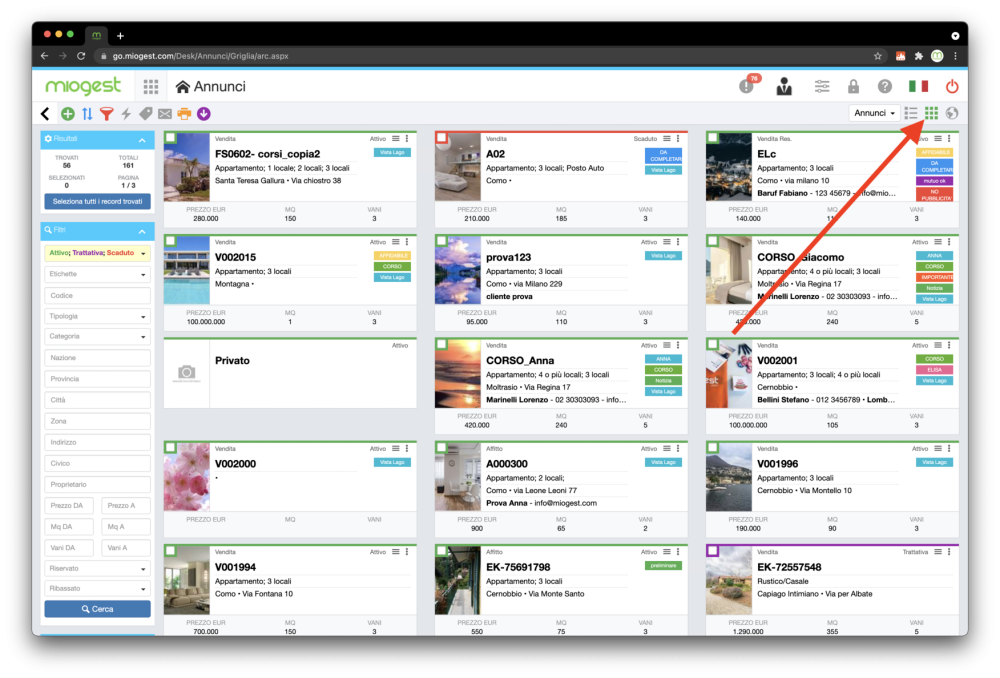
Task: Select checkbox on CORSO_Anna card
Action: tap(441, 344)
